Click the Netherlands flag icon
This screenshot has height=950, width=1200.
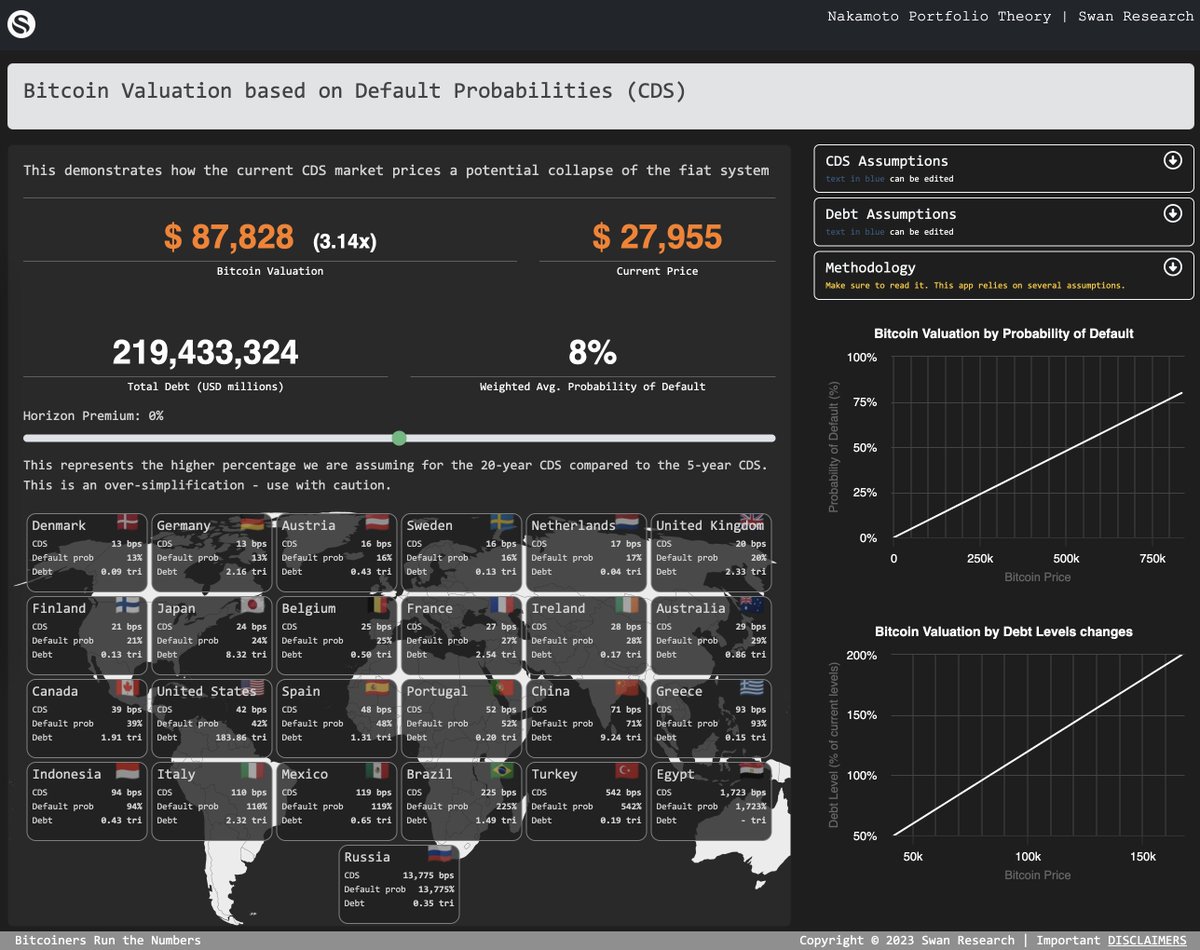pos(628,522)
